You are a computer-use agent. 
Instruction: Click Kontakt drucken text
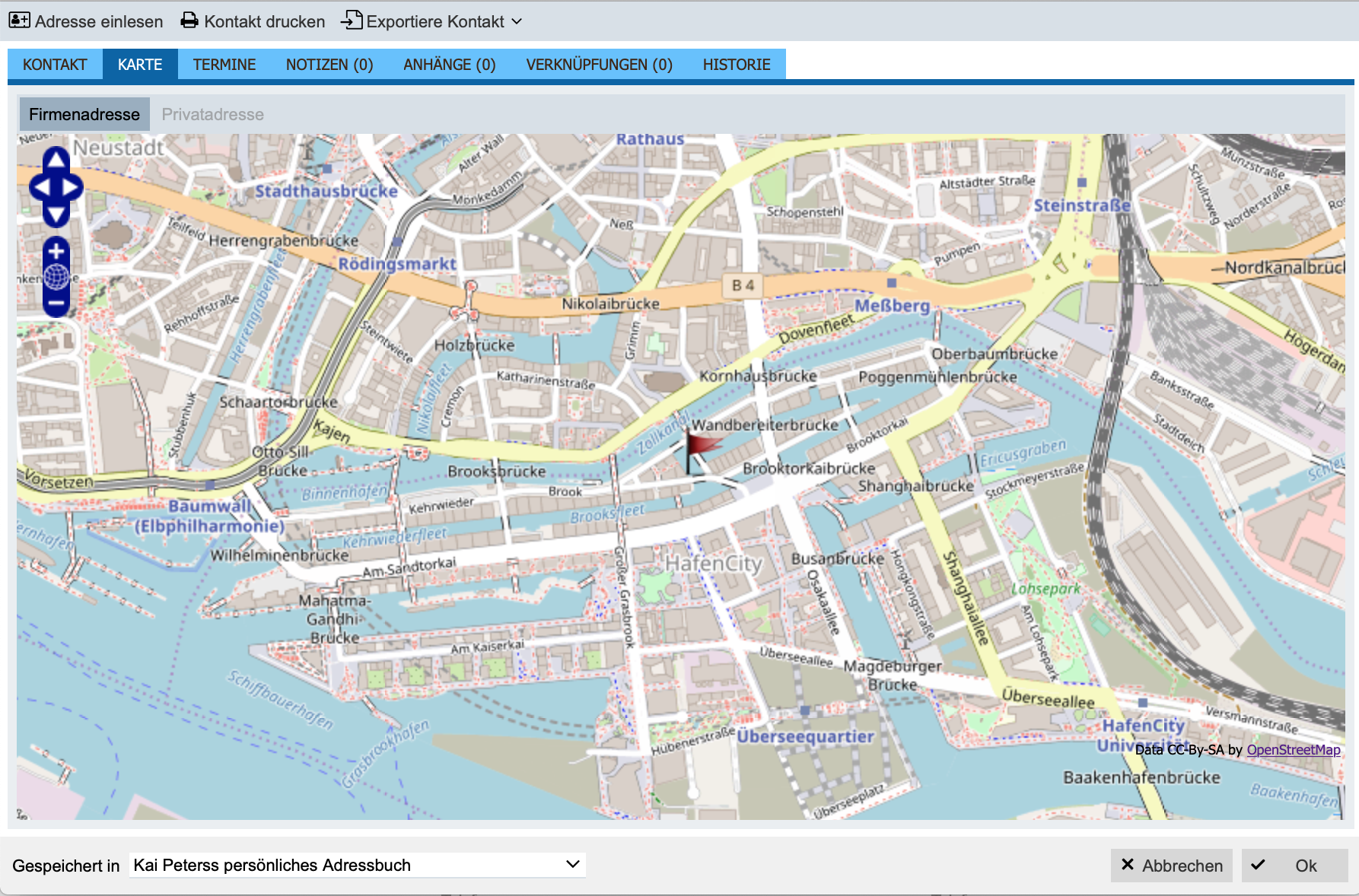point(265,21)
